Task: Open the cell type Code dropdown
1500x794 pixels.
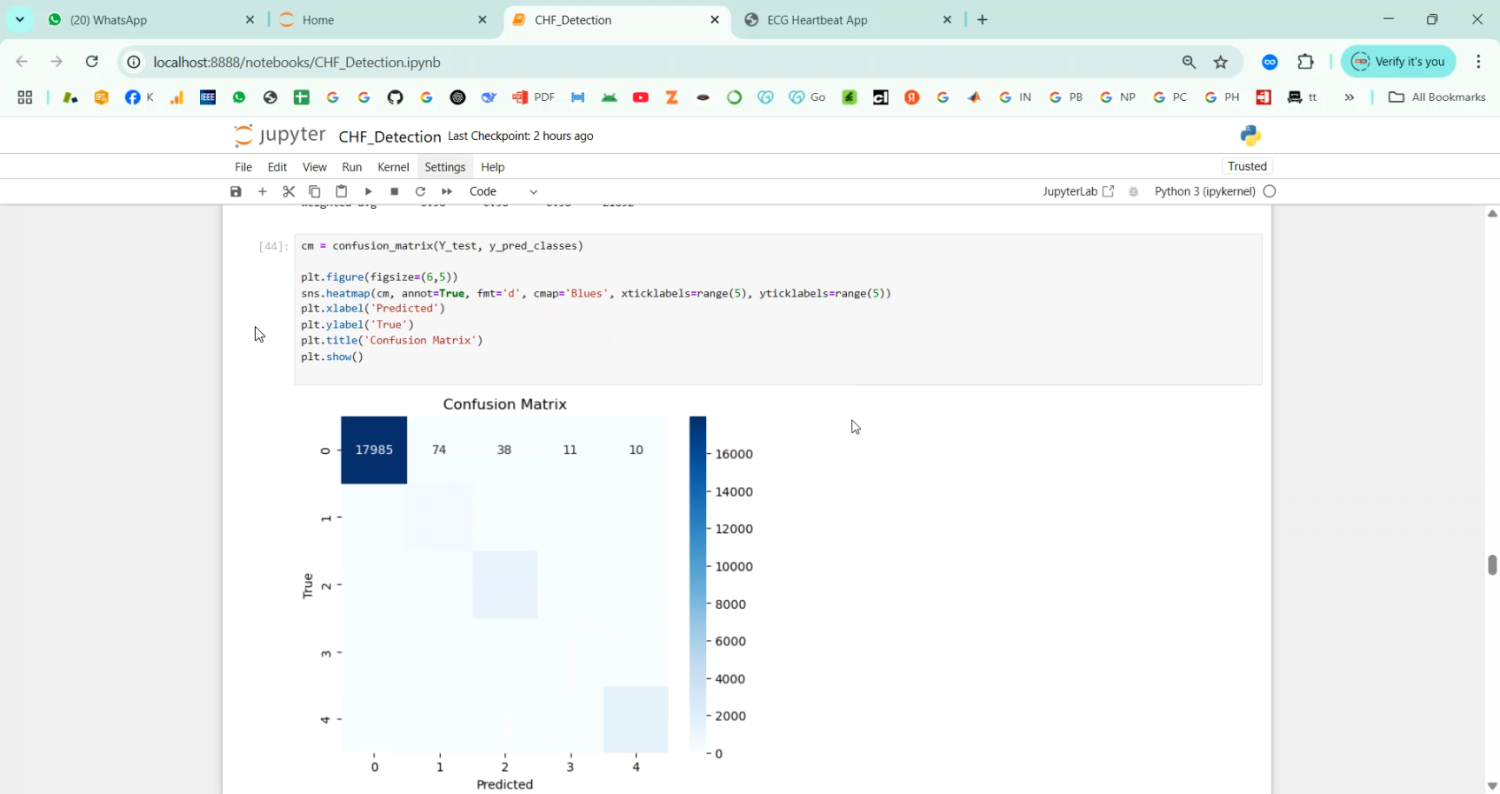Action: tap(503, 191)
